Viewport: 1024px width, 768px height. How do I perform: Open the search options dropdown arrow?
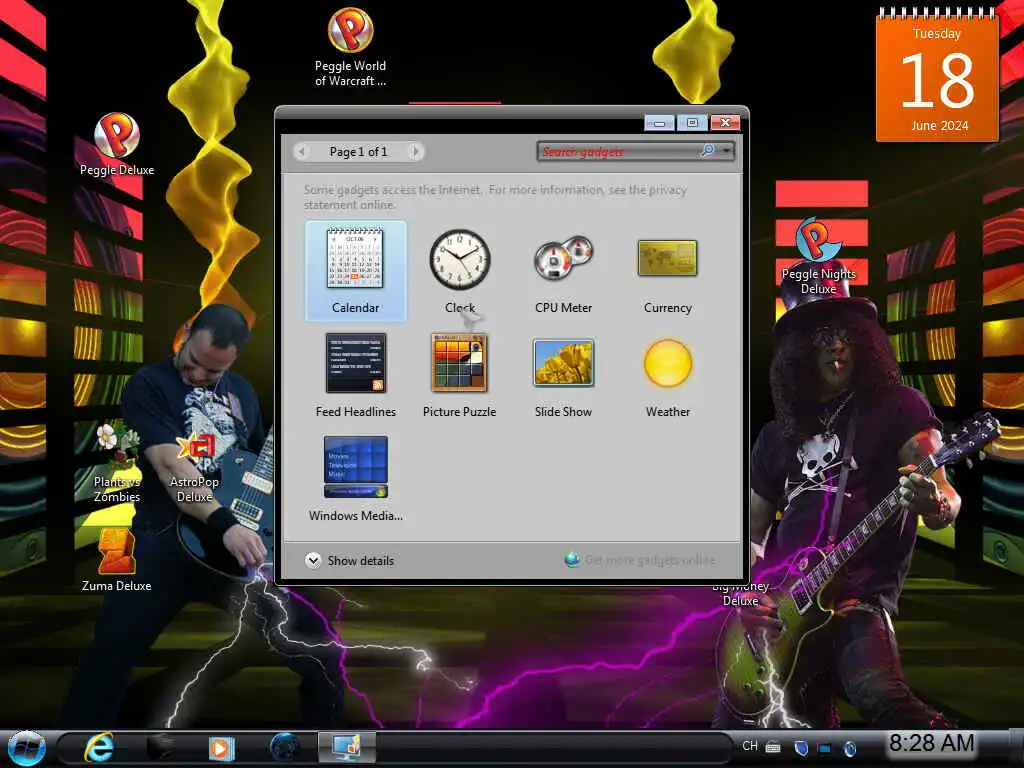click(x=726, y=151)
